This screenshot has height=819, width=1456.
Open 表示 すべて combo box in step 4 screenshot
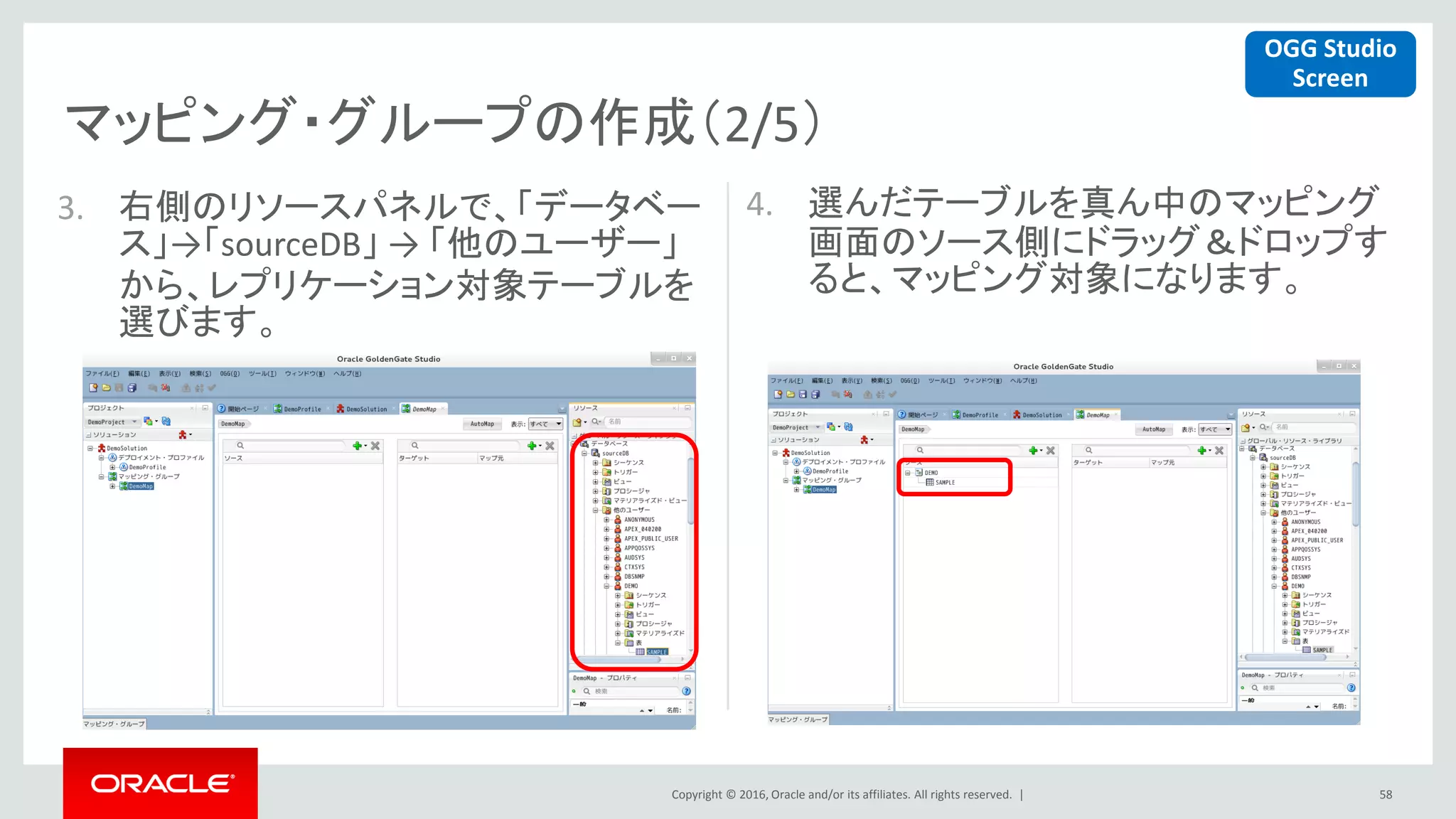[1215, 429]
